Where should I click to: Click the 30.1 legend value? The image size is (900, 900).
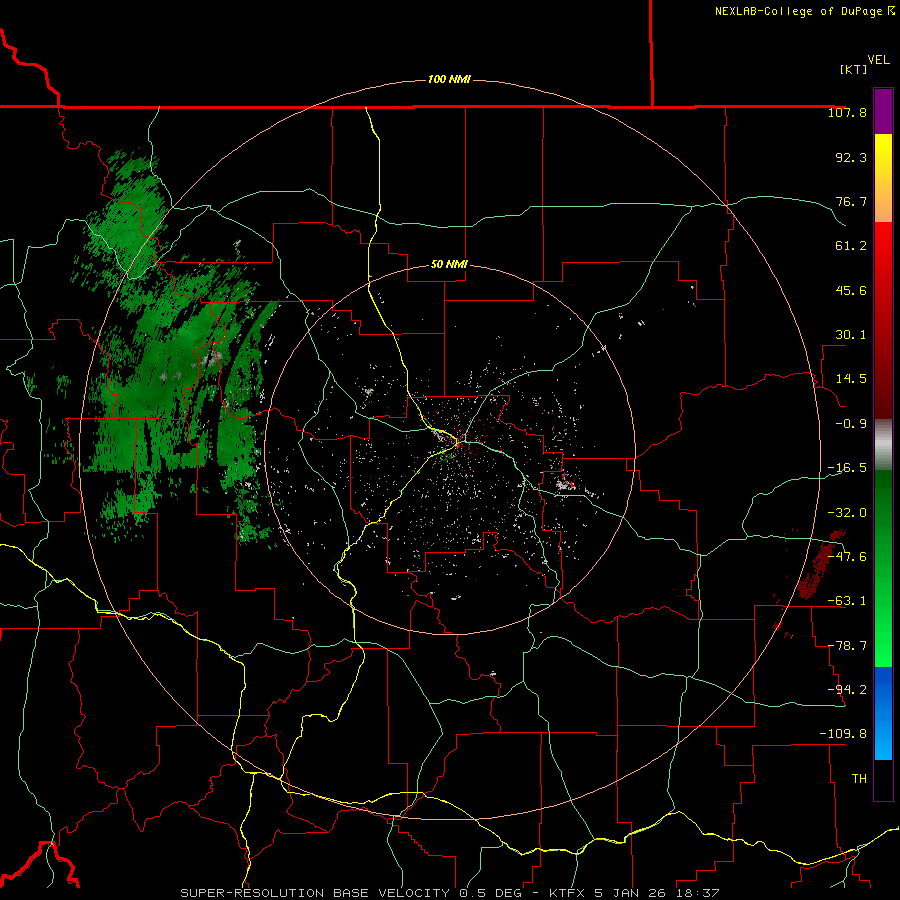tap(851, 335)
